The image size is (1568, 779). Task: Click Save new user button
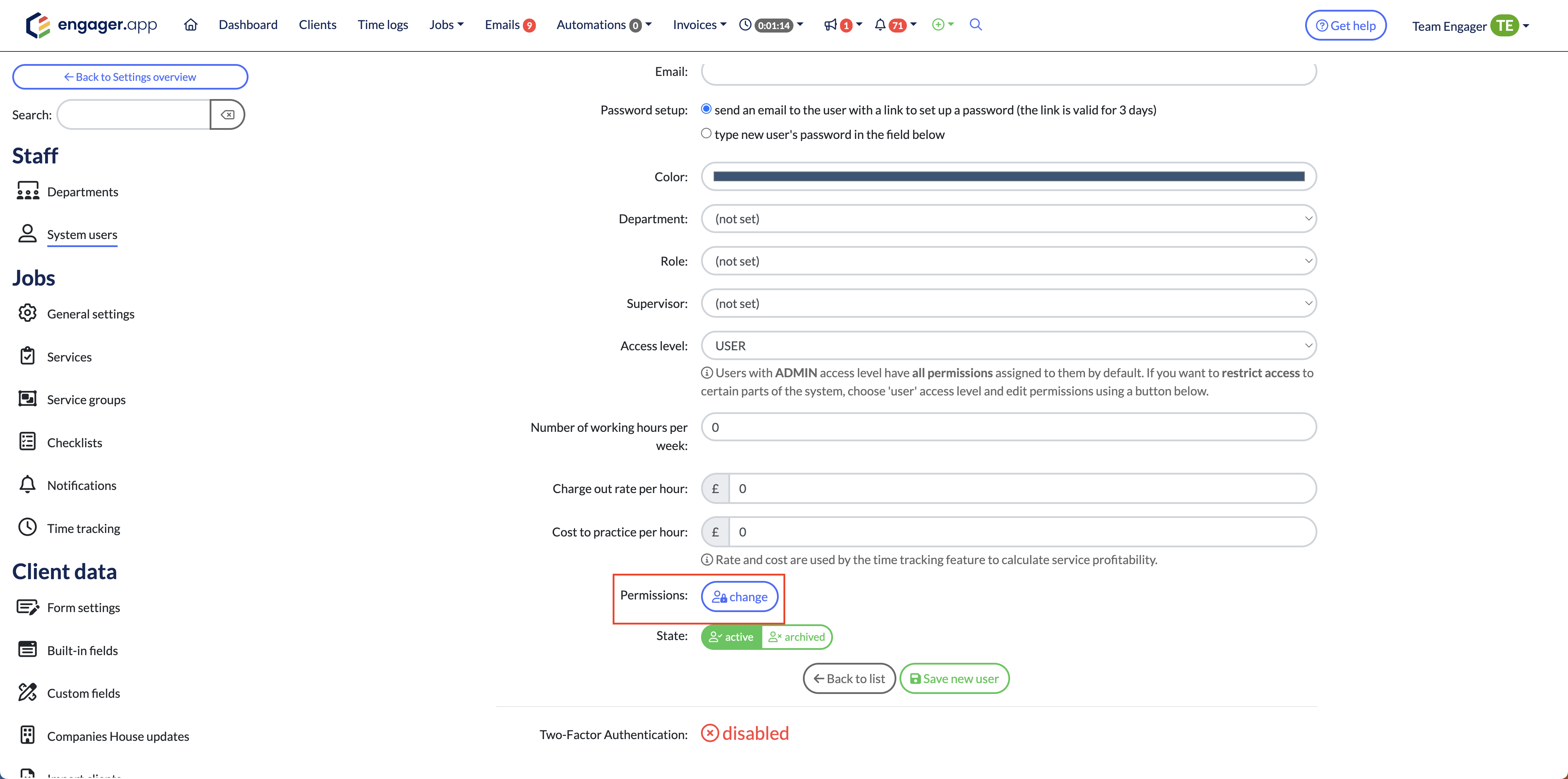pyautogui.click(x=954, y=679)
